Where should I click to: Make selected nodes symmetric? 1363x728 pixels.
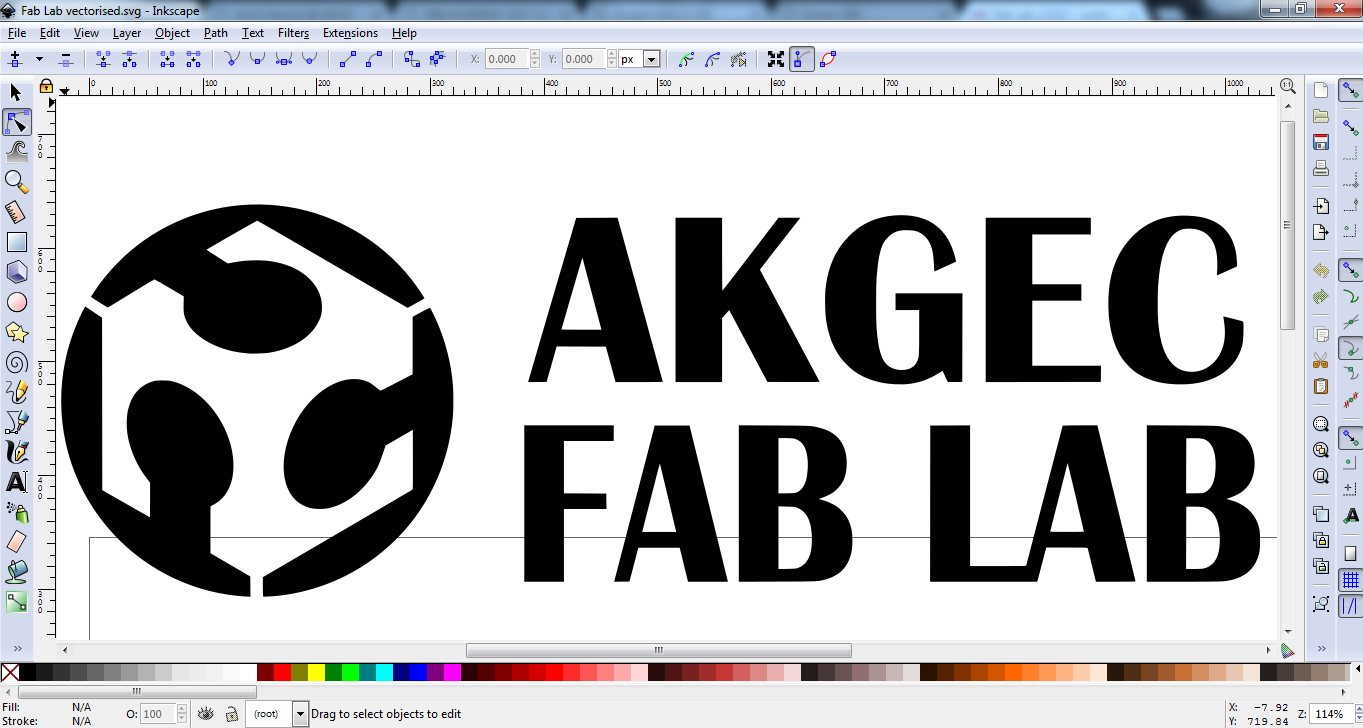pos(283,59)
